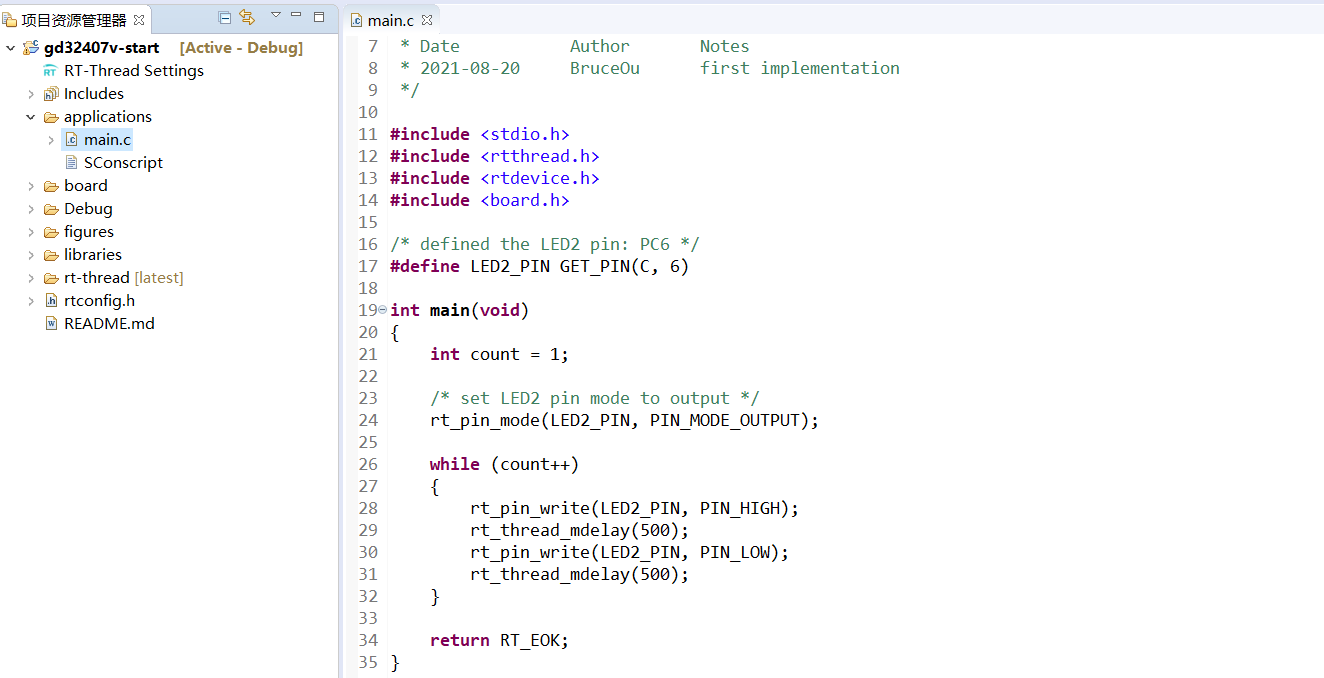Close the project explorer view tab

coord(139,20)
